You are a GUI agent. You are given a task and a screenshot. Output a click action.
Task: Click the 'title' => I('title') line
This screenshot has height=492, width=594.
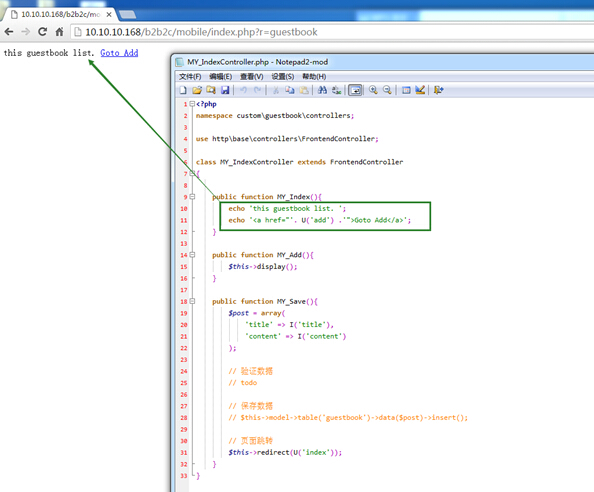pyautogui.click(x=289, y=325)
